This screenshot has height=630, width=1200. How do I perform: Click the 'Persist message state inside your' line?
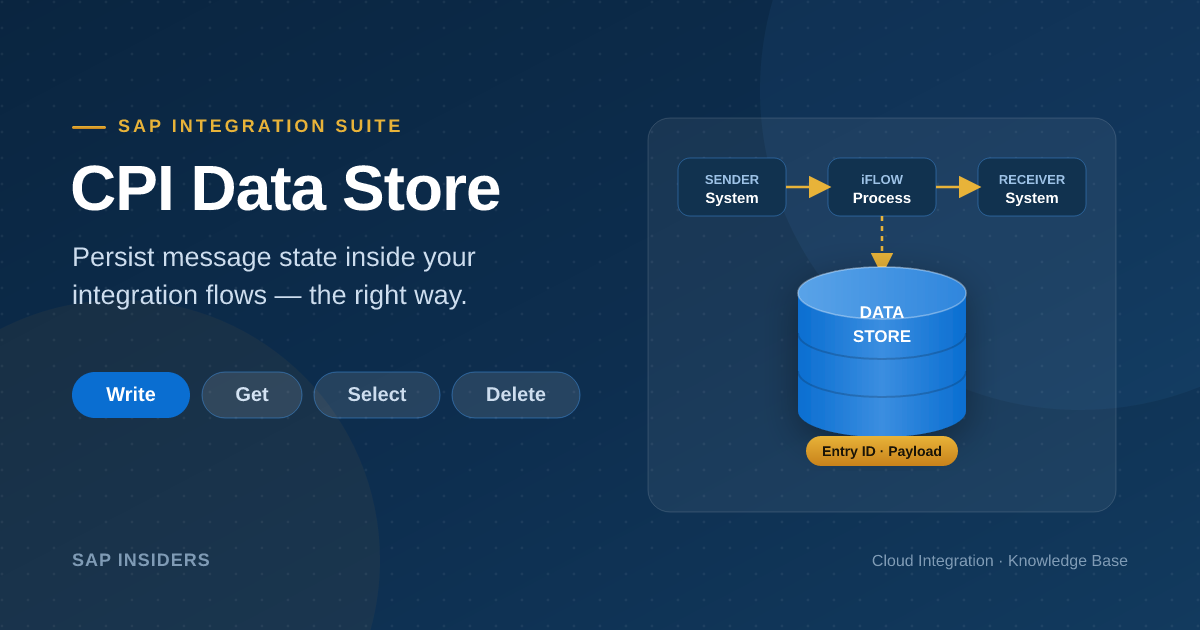[274, 257]
